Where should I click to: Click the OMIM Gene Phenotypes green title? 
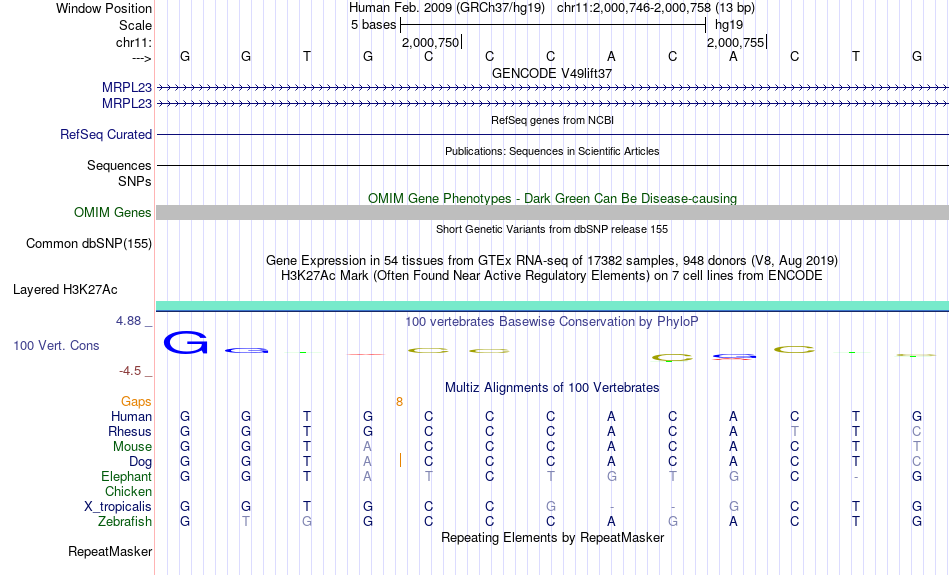pos(552,199)
